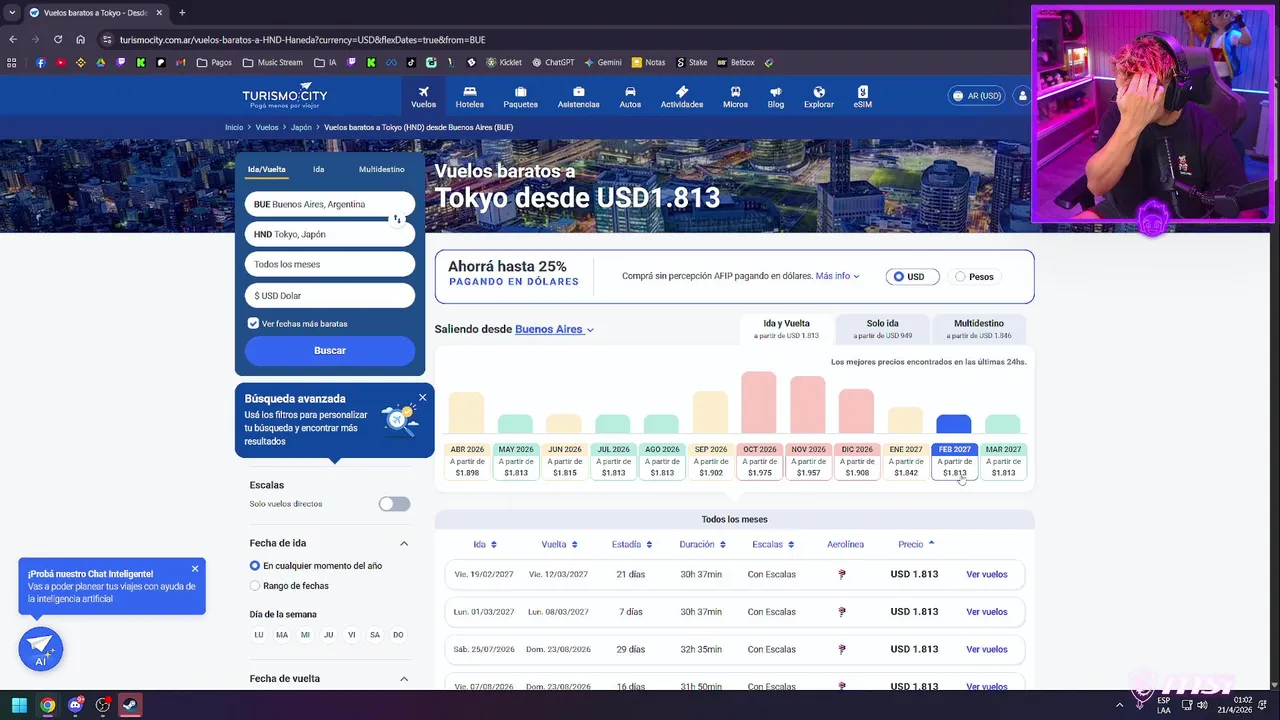Go to browser home page icon
This screenshot has height=720, width=1280.
coord(81,39)
